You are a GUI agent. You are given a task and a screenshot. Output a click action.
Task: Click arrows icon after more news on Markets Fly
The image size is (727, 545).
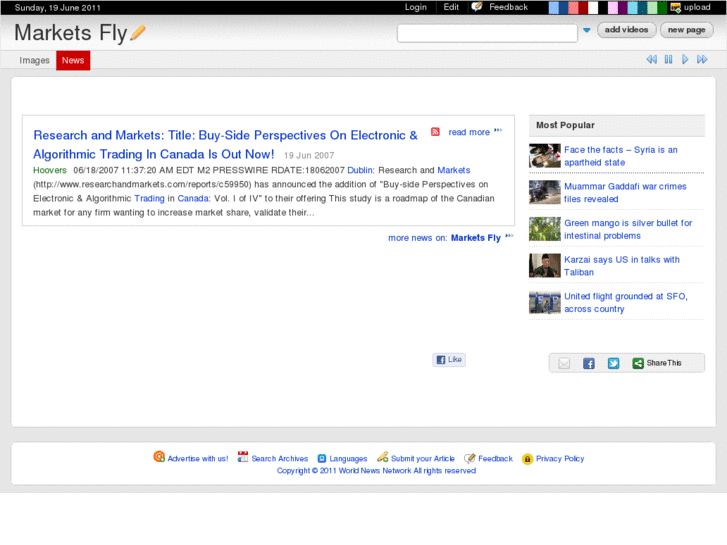[x=509, y=236]
